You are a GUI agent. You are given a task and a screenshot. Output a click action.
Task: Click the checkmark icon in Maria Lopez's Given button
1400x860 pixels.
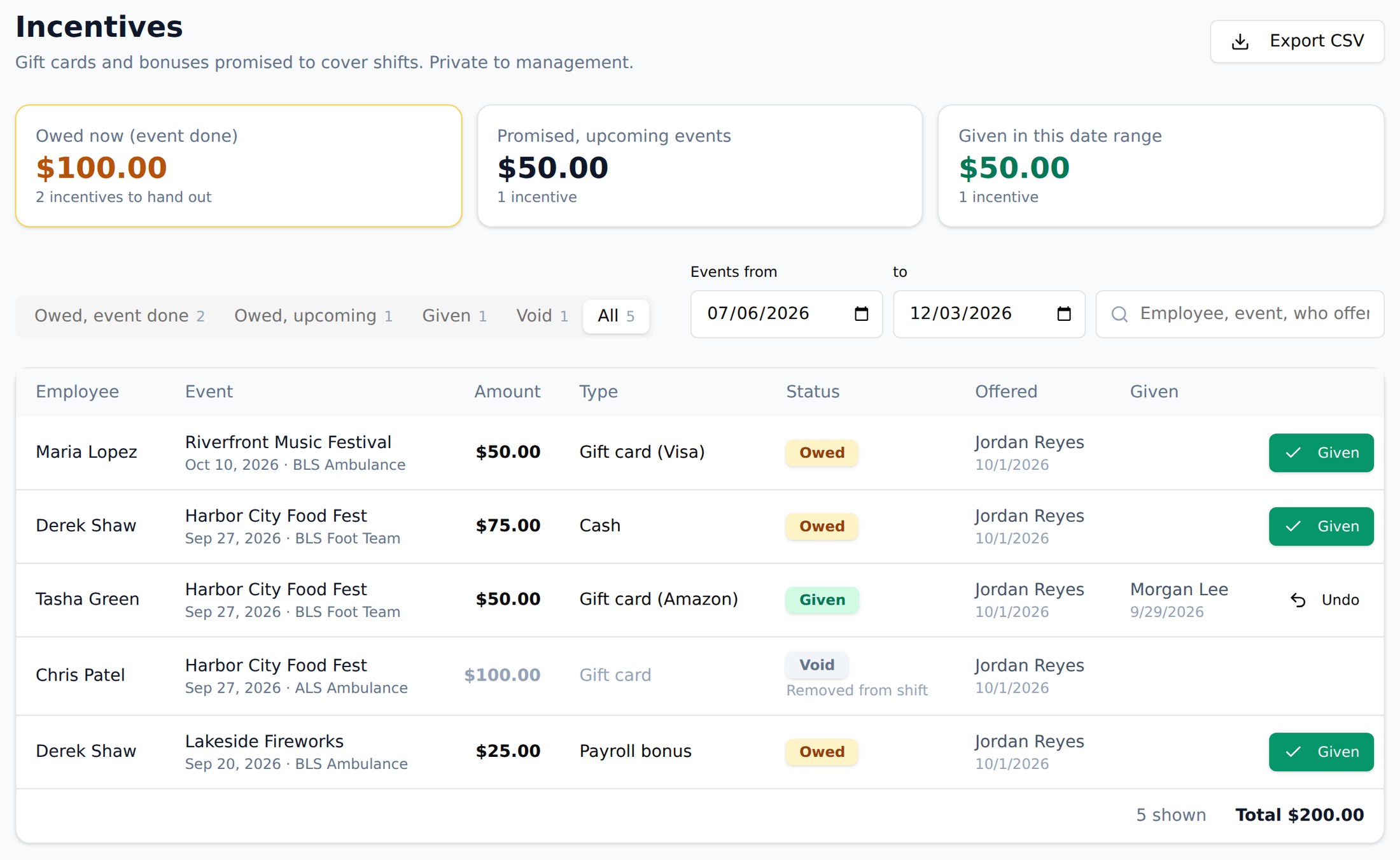[1292, 453]
